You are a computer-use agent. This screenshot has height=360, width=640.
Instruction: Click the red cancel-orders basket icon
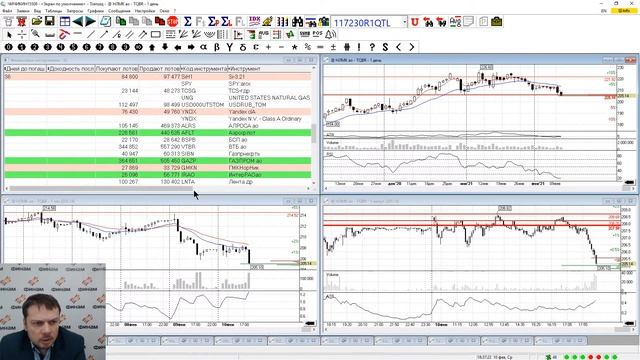(21, 22)
